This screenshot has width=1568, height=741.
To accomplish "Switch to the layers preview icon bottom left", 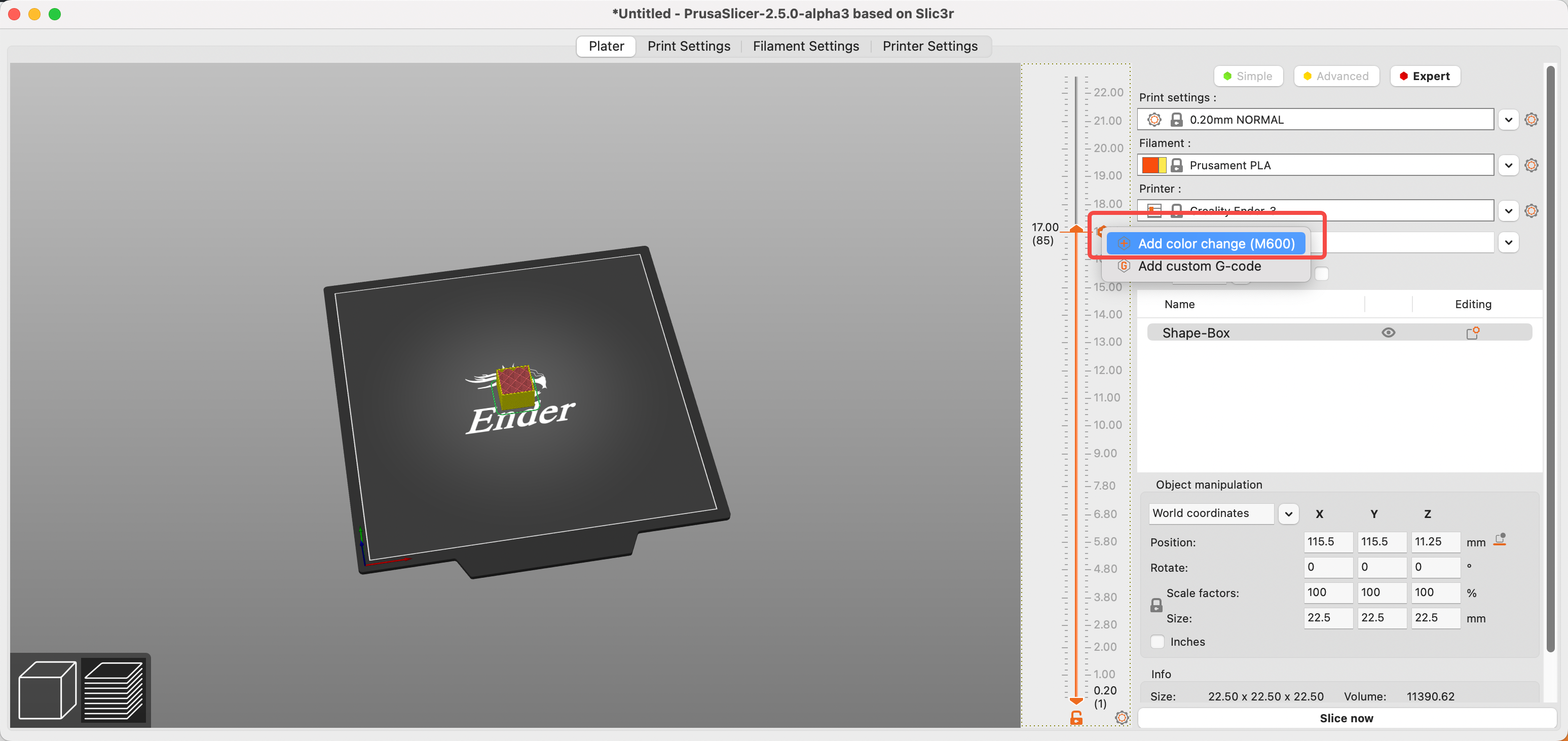I will click(116, 689).
